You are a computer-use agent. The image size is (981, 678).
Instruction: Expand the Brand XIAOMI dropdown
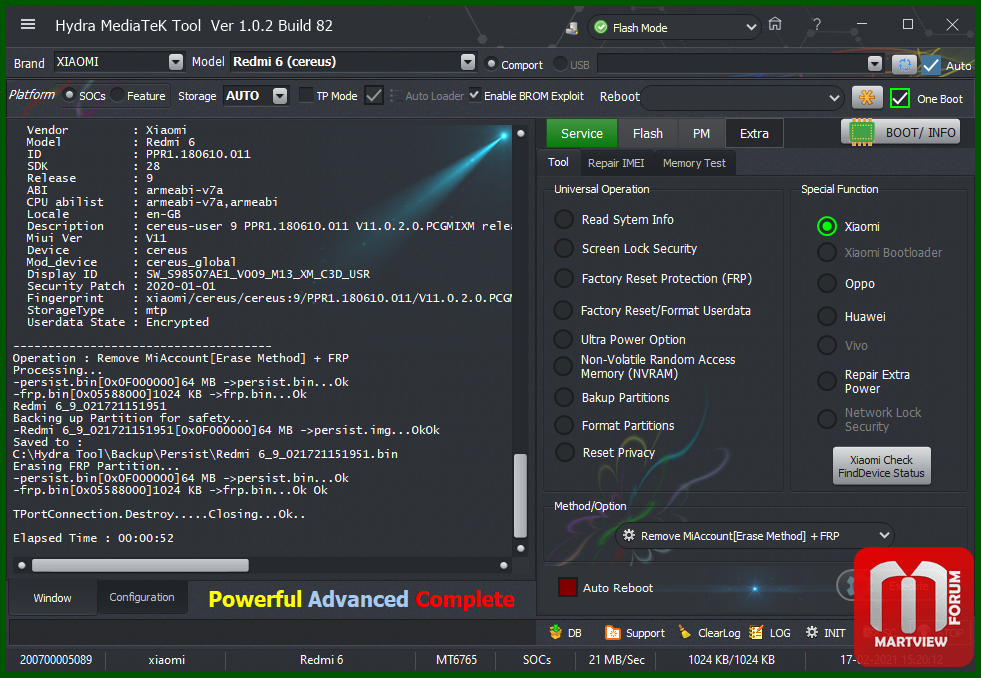(x=176, y=62)
